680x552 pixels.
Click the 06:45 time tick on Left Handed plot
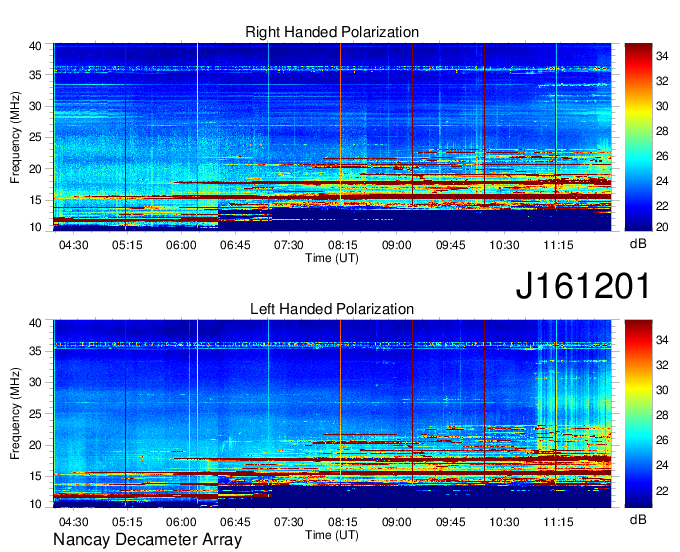click(x=235, y=522)
